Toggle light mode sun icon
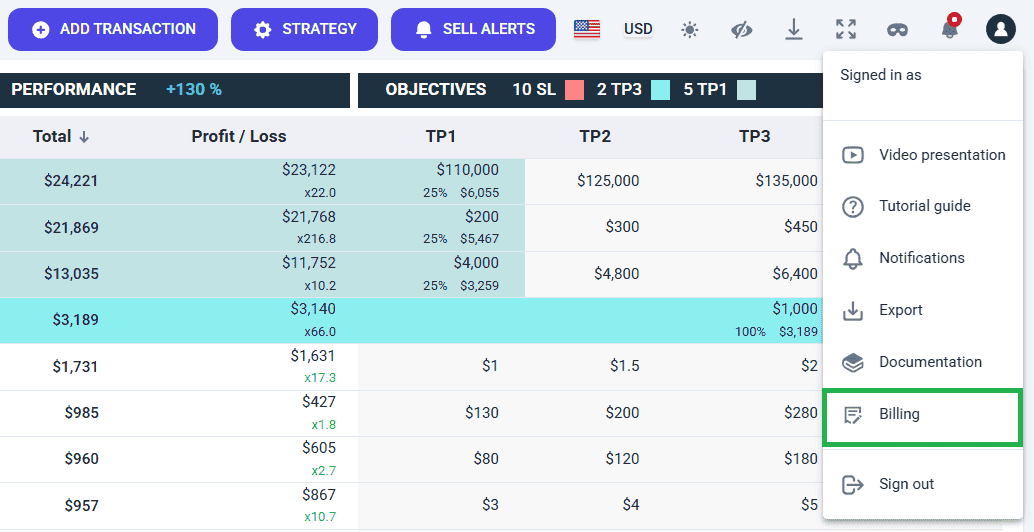The image size is (1034, 532). click(690, 30)
